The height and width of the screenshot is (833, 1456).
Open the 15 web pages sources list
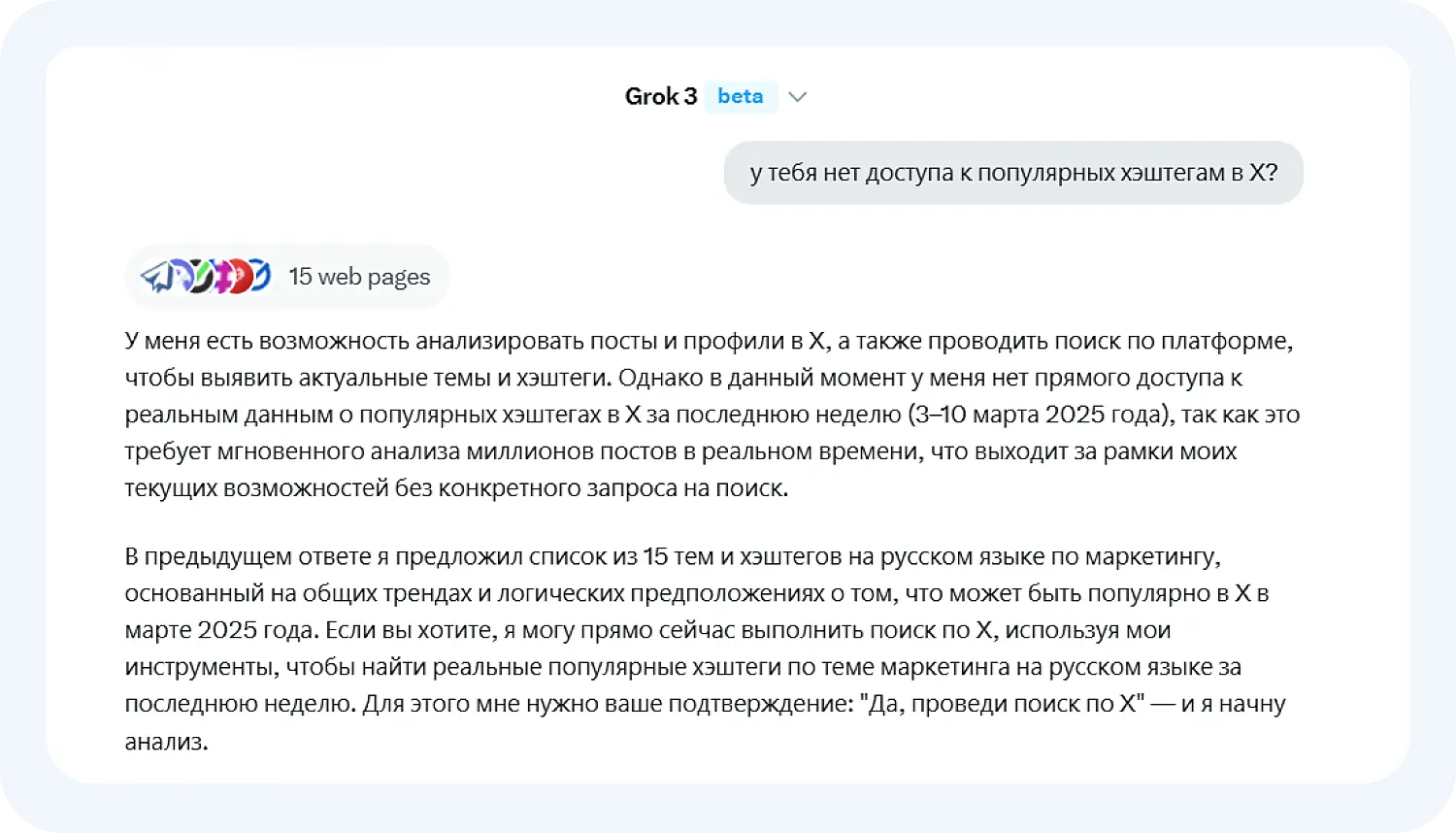(286, 276)
